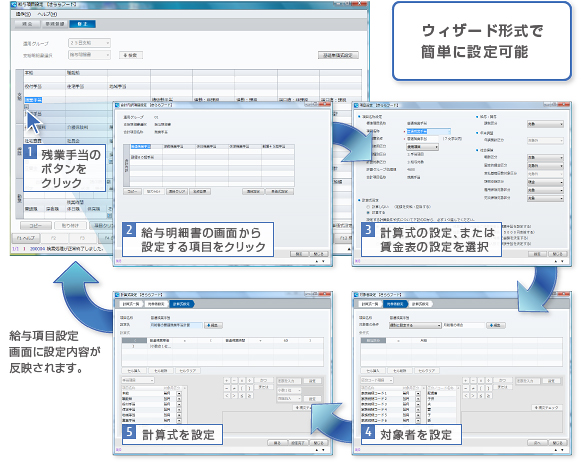582x468 pixels.
Task: Open menu left of ヘルプ in main window
Action: pyautogui.click(x=23, y=14)
